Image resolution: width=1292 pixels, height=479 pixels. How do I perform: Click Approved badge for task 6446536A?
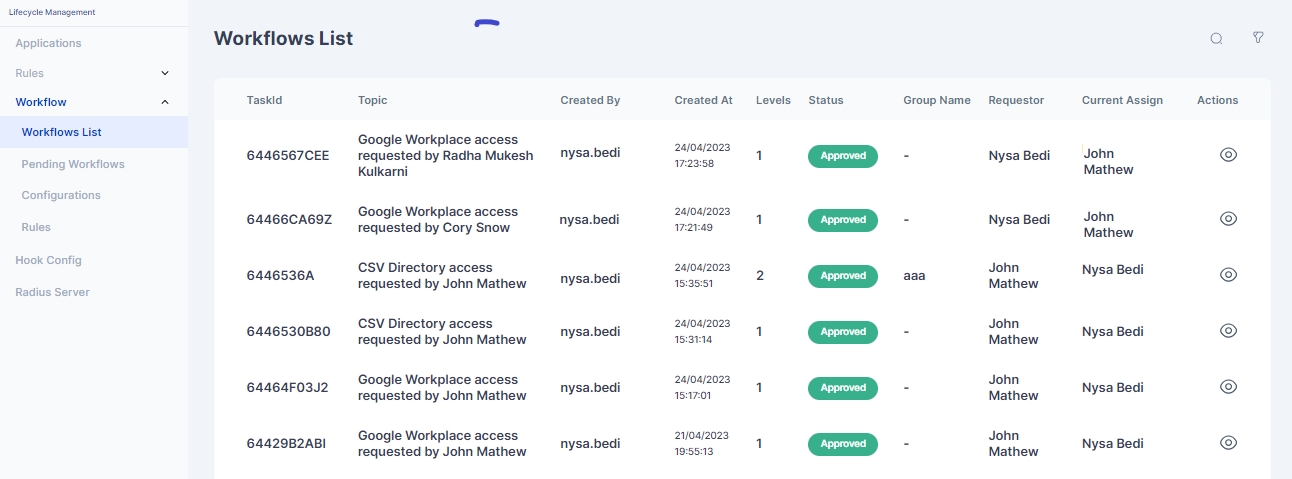click(842, 276)
